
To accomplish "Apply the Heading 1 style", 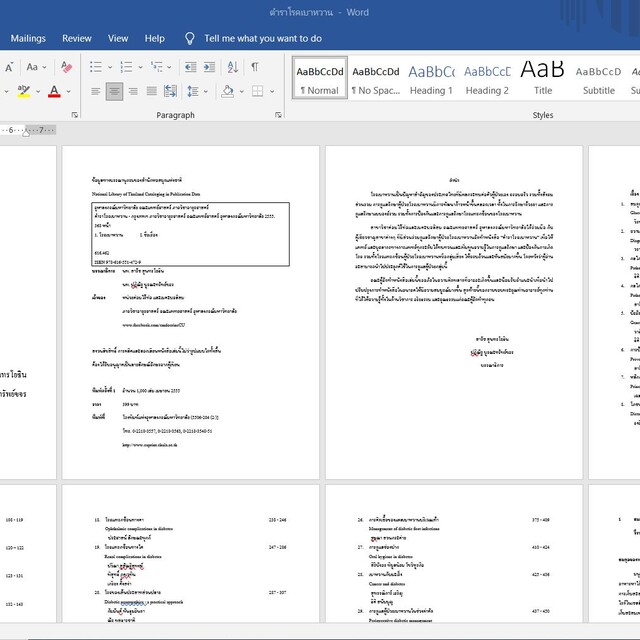I will click(x=431, y=78).
